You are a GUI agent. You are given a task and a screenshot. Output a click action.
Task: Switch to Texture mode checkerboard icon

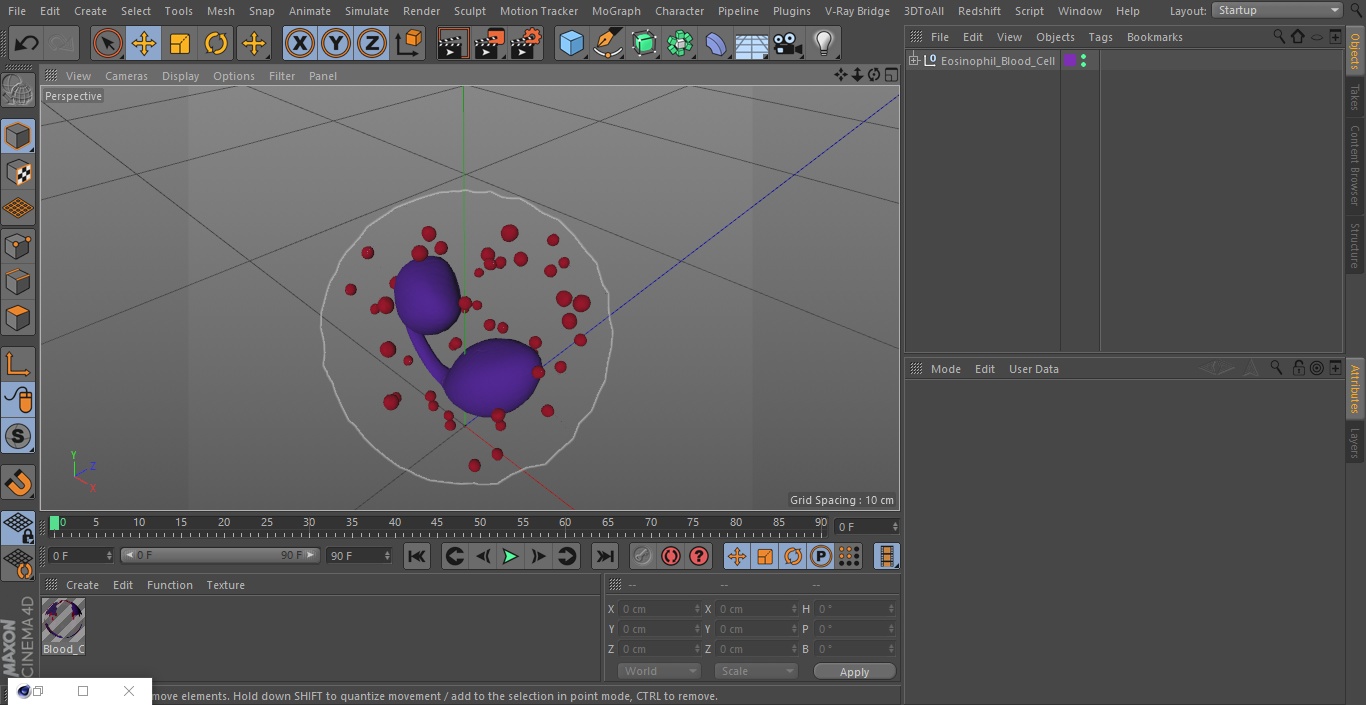pos(18,173)
